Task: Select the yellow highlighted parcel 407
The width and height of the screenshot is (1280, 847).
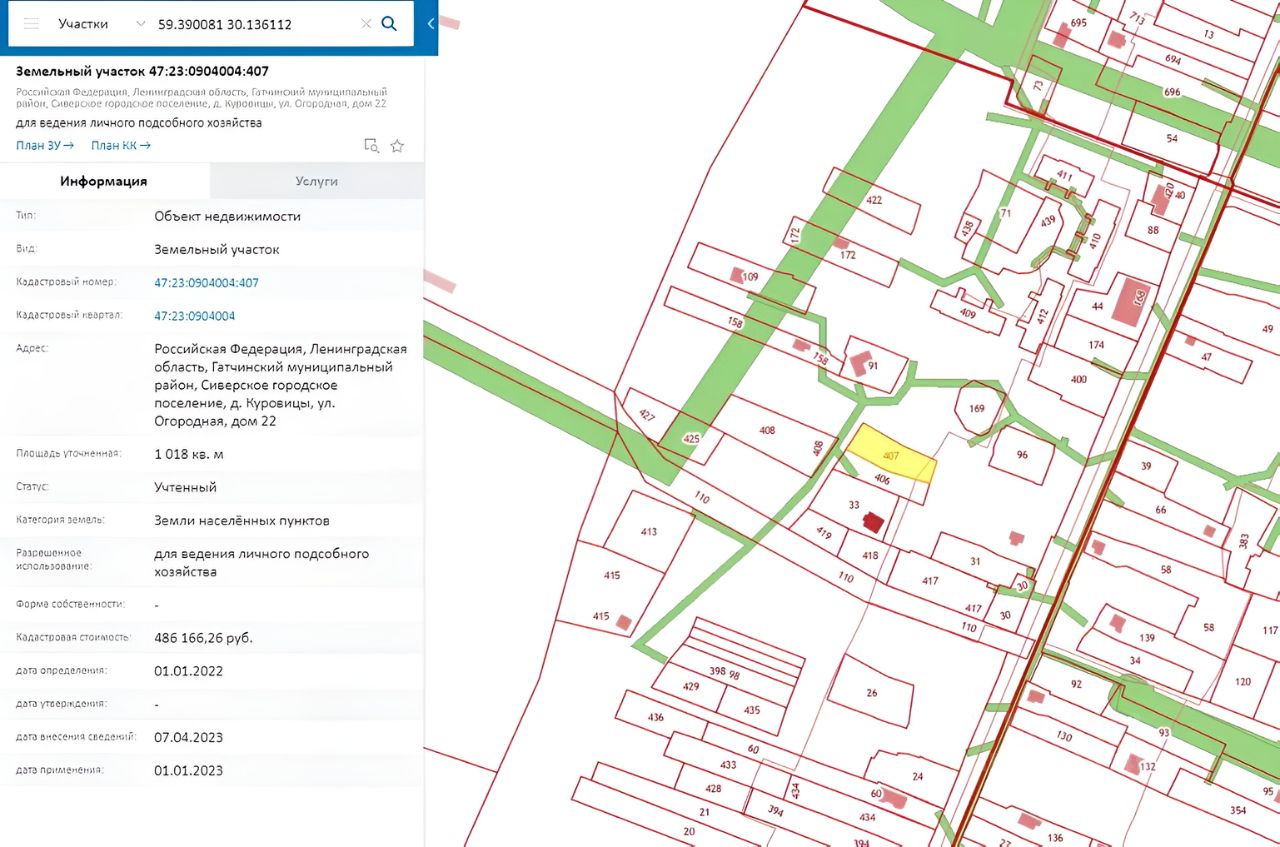Action: tap(889, 453)
